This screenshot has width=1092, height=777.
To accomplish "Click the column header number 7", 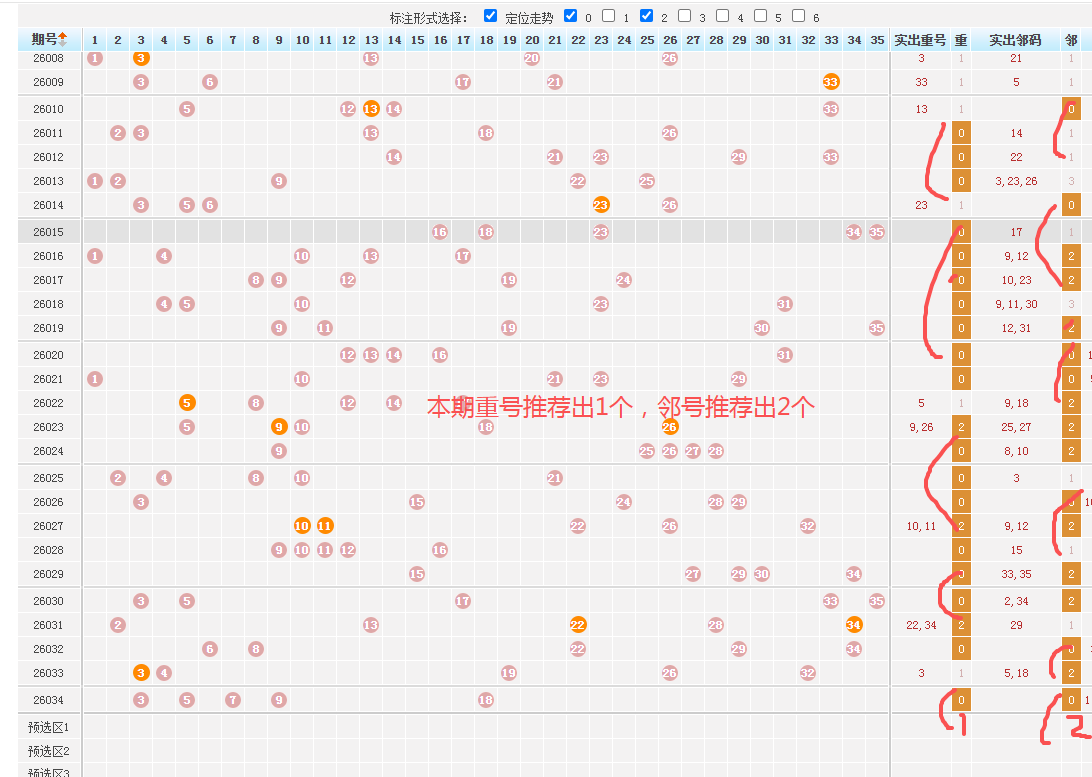I will 233,40.
